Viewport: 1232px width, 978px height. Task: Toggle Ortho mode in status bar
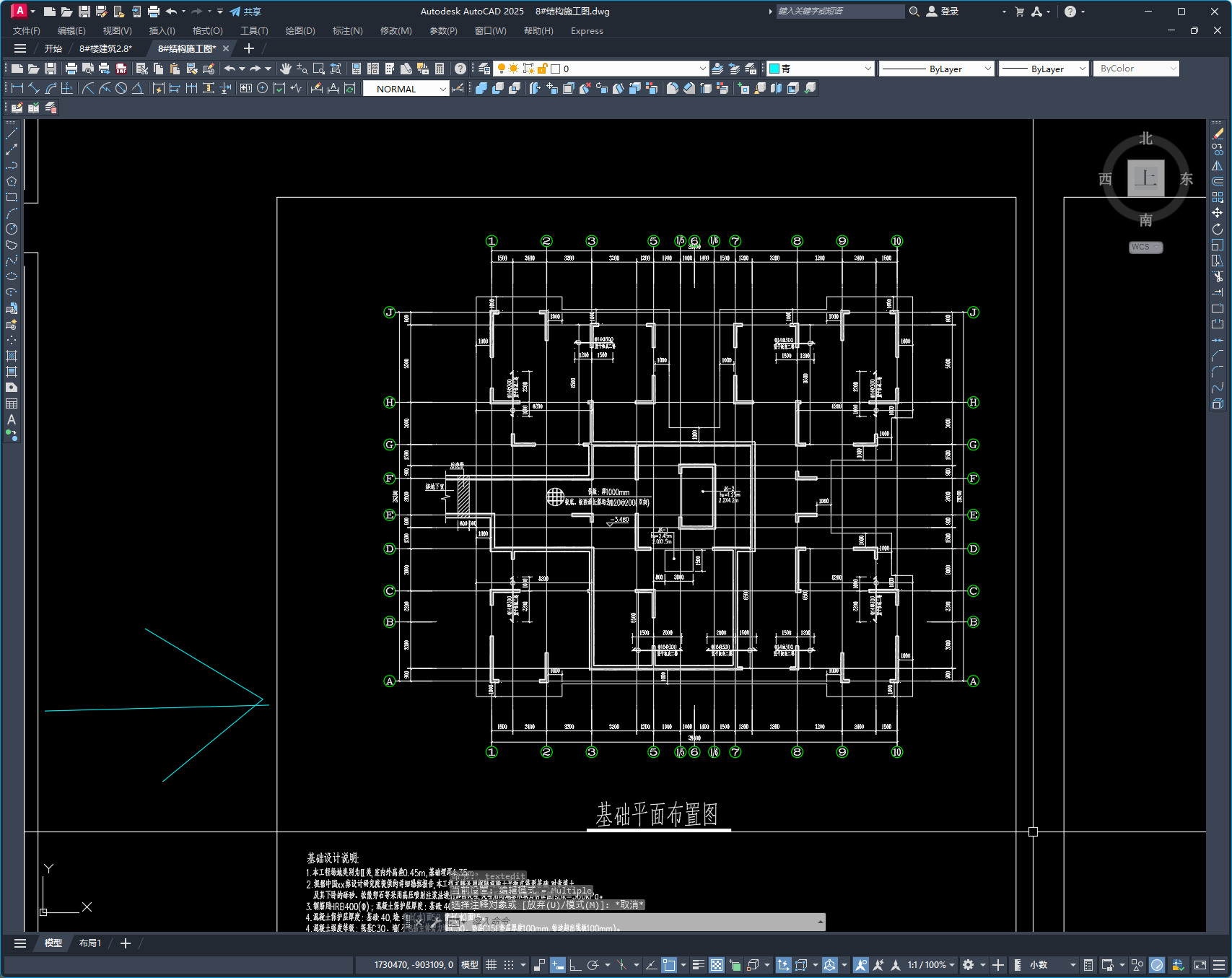pos(575,965)
